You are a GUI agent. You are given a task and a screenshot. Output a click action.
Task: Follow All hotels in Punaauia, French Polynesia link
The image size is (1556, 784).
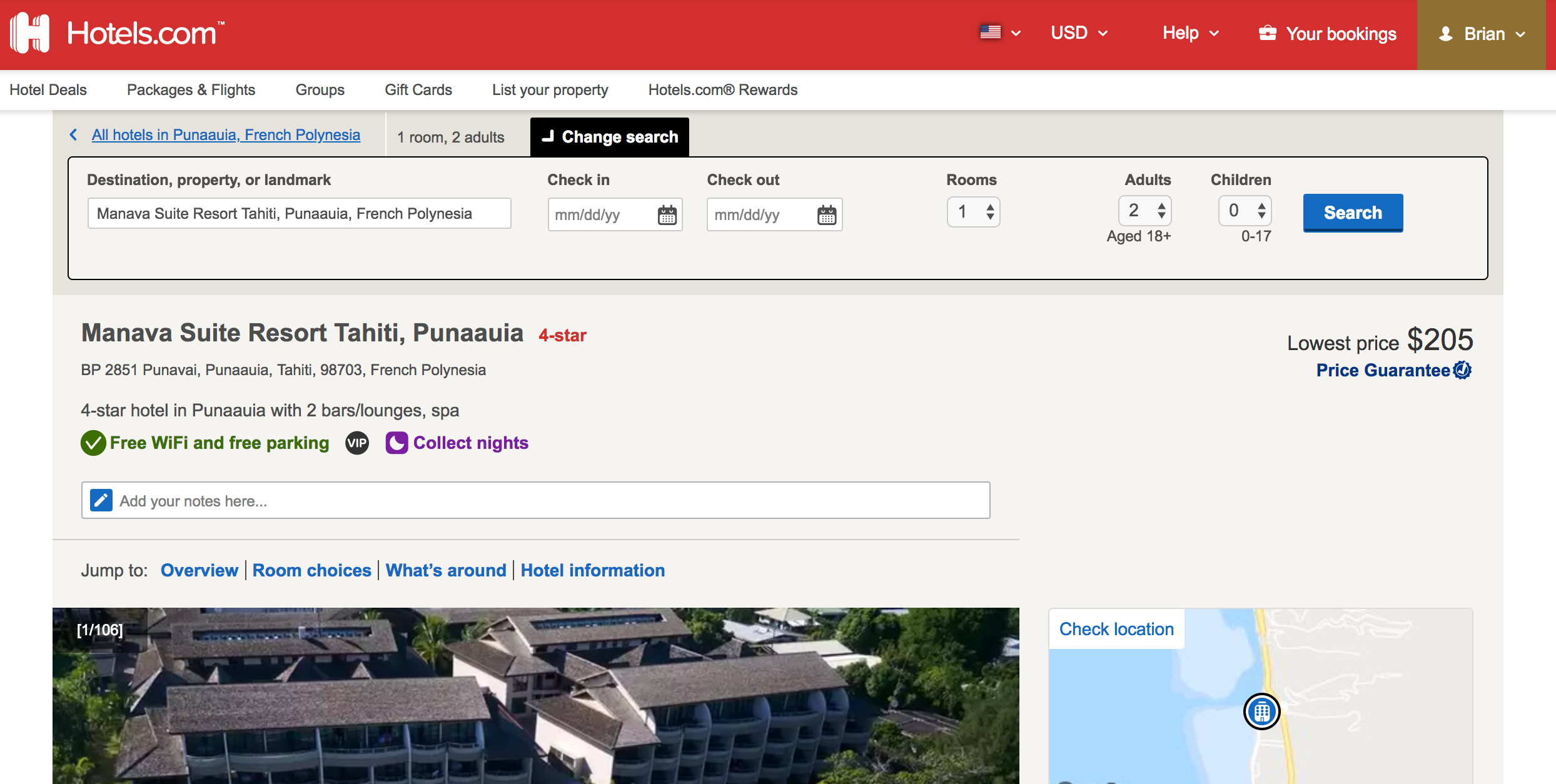click(x=226, y=135)
